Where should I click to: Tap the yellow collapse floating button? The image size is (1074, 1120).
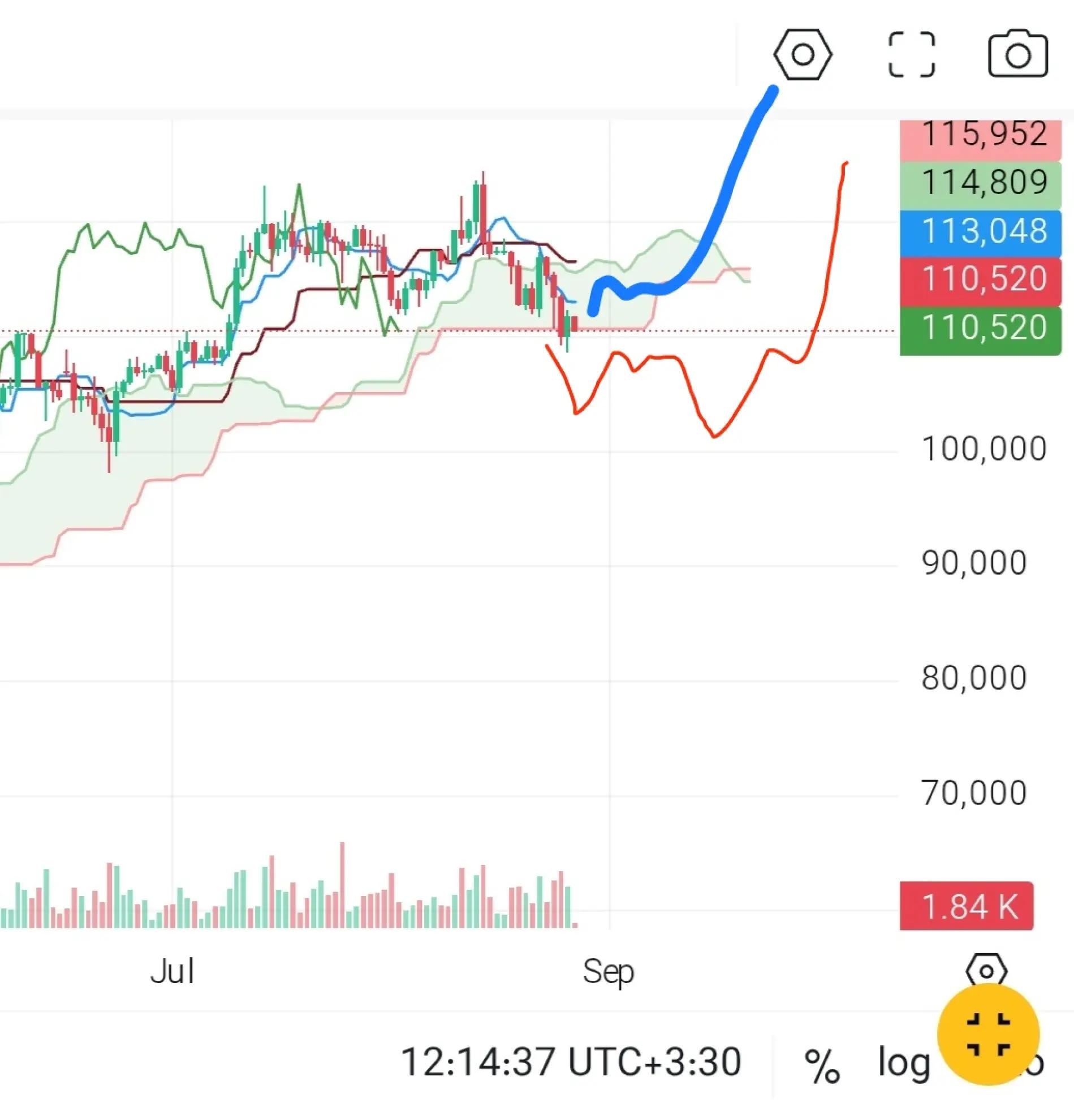click(x=988, y=1034)
